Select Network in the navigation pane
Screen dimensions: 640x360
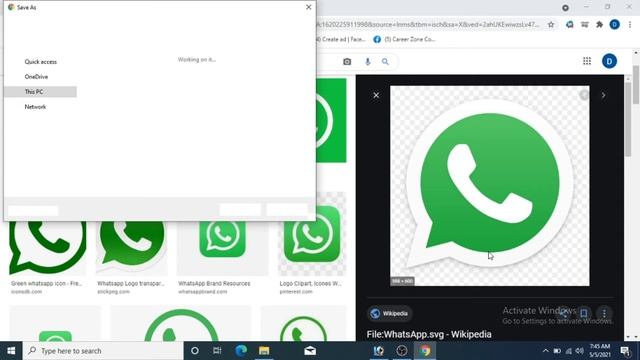[35, 107]
